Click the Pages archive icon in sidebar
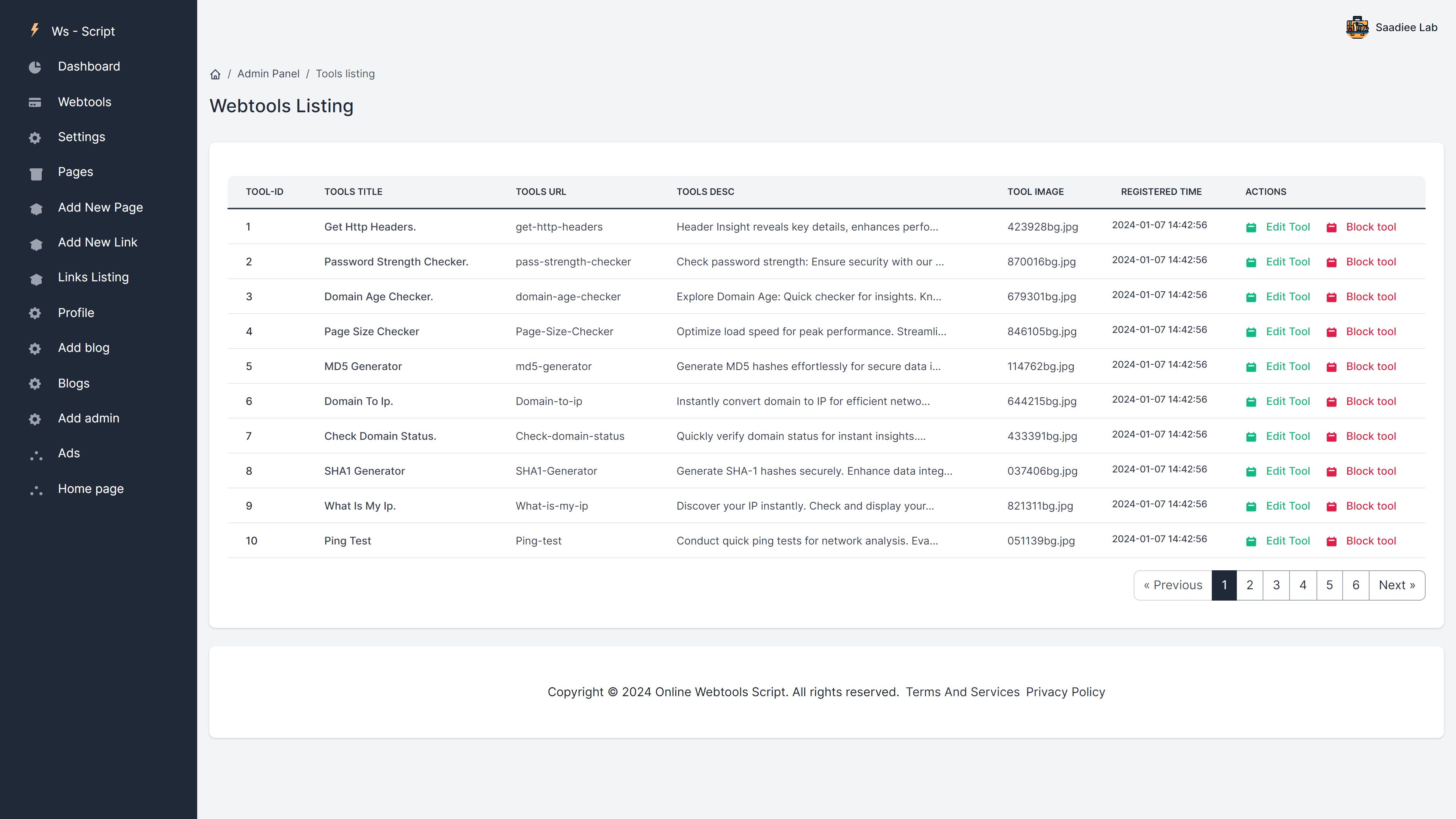1456x819 pixels. tap(36, 174)
